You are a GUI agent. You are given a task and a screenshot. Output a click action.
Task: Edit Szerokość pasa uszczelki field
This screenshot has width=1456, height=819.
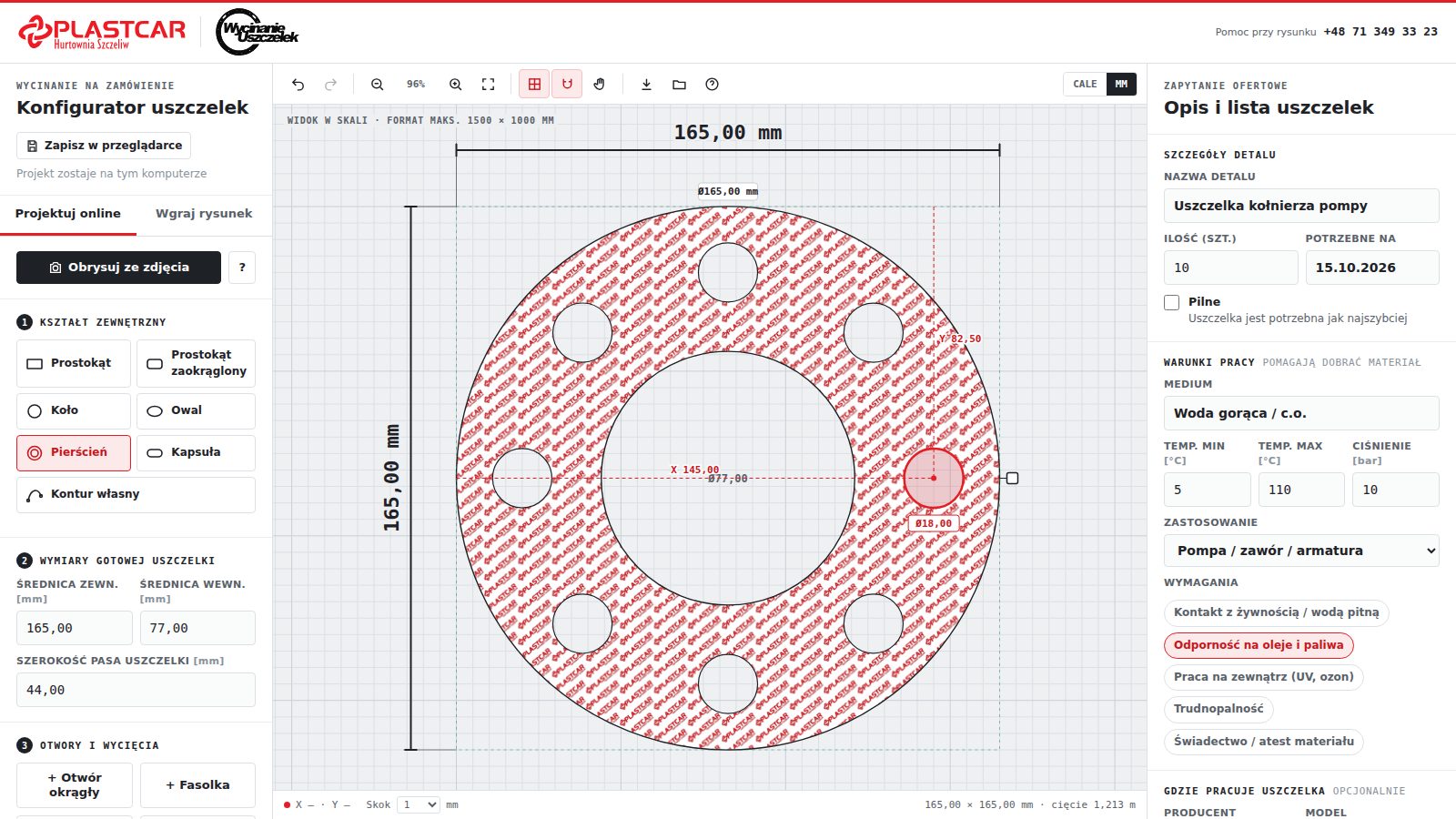[136, 690]
